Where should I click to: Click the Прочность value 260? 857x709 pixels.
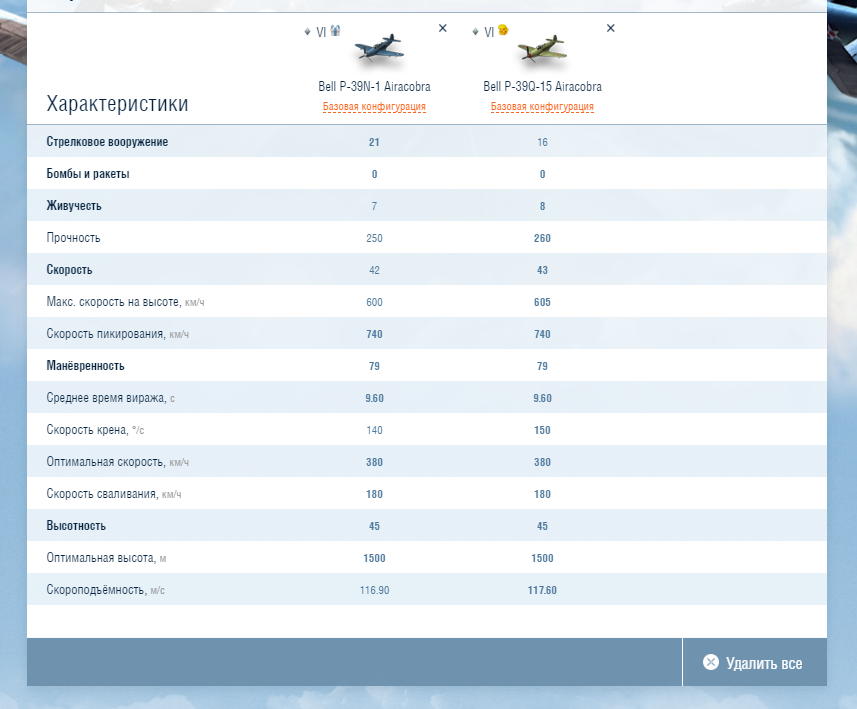[x=542, y=238]
